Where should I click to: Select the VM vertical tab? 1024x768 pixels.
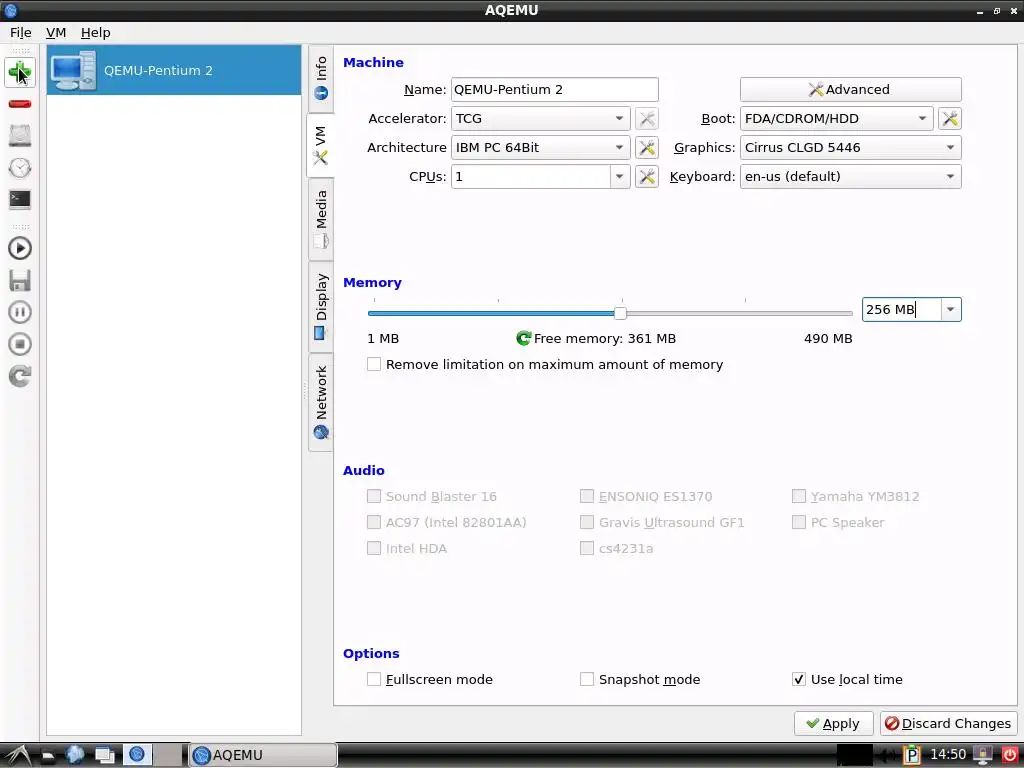click(x=321, y=145)
